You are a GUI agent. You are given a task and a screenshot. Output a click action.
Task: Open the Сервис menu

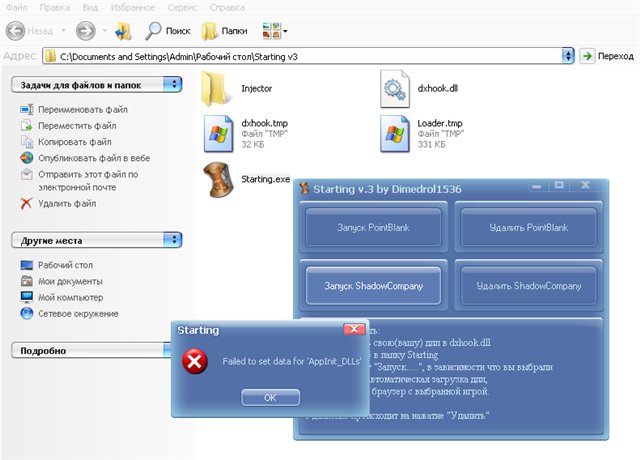click(182, 7)
